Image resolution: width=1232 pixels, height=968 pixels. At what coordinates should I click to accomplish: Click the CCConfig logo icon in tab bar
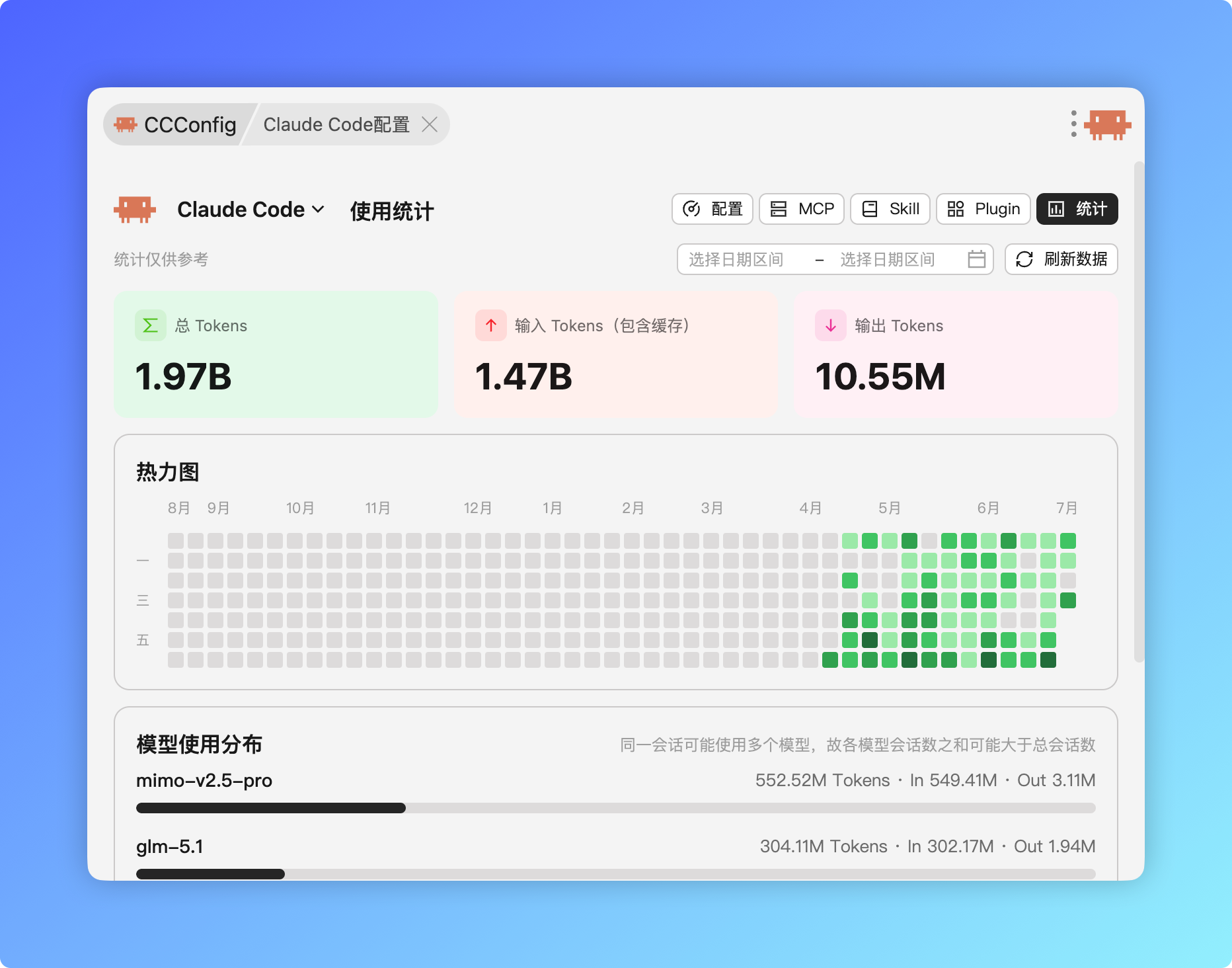(125, 124)
